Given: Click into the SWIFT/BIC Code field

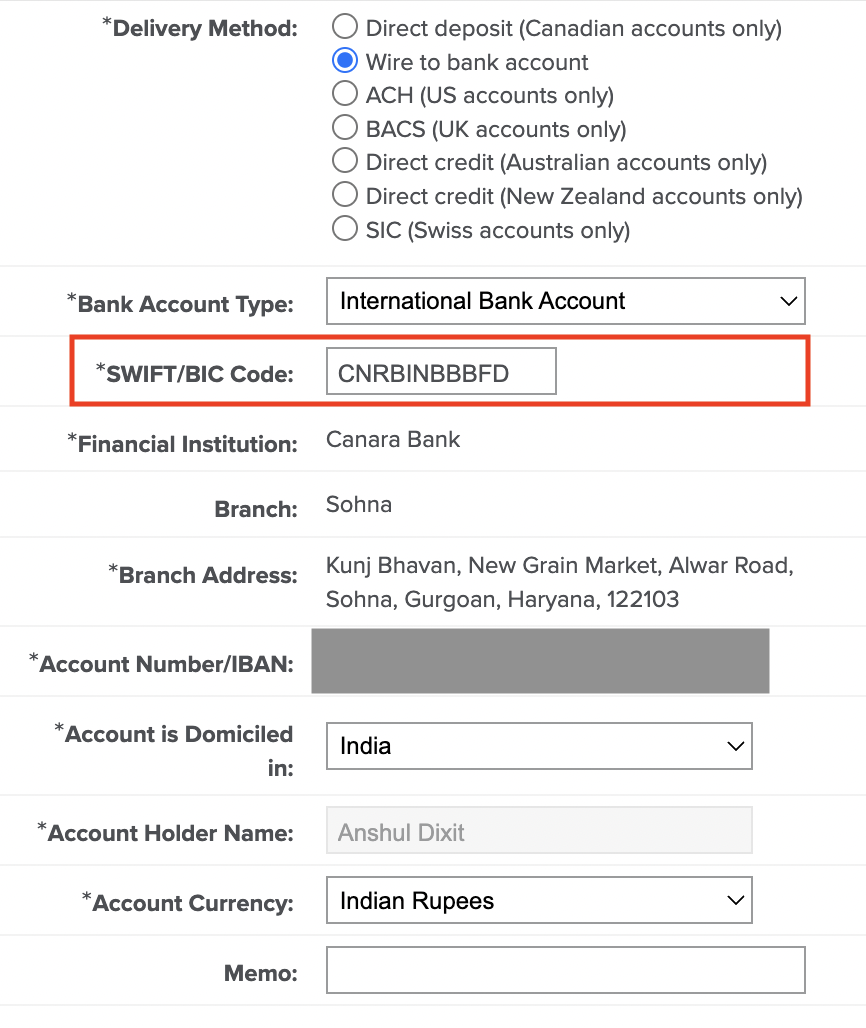Looking at the screenshot, I should (x=440, y=373).
